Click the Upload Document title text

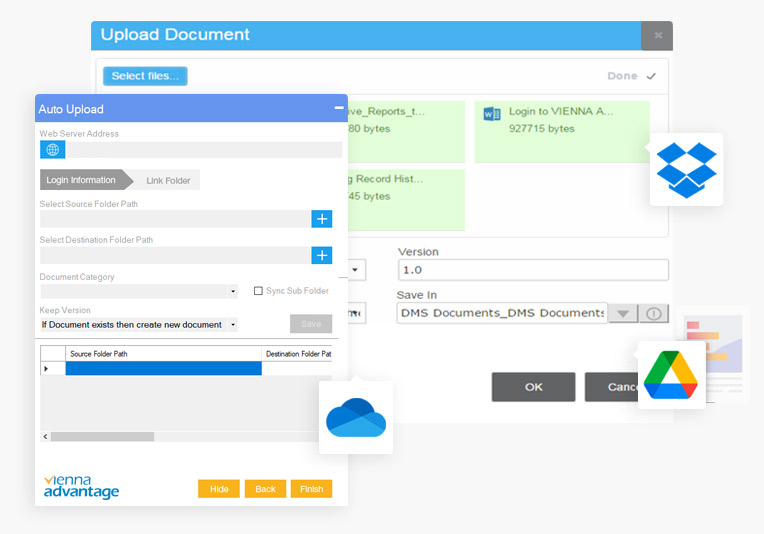[175, 35]
